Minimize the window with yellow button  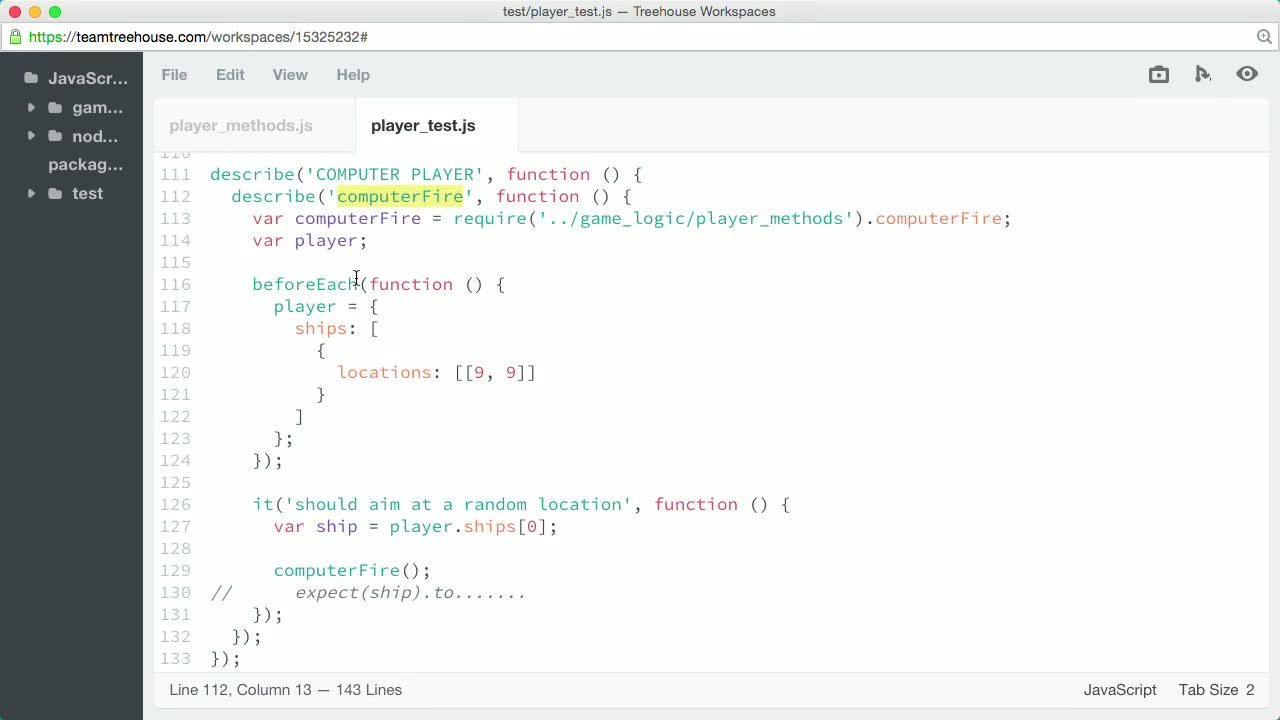(x=35, y=12)
